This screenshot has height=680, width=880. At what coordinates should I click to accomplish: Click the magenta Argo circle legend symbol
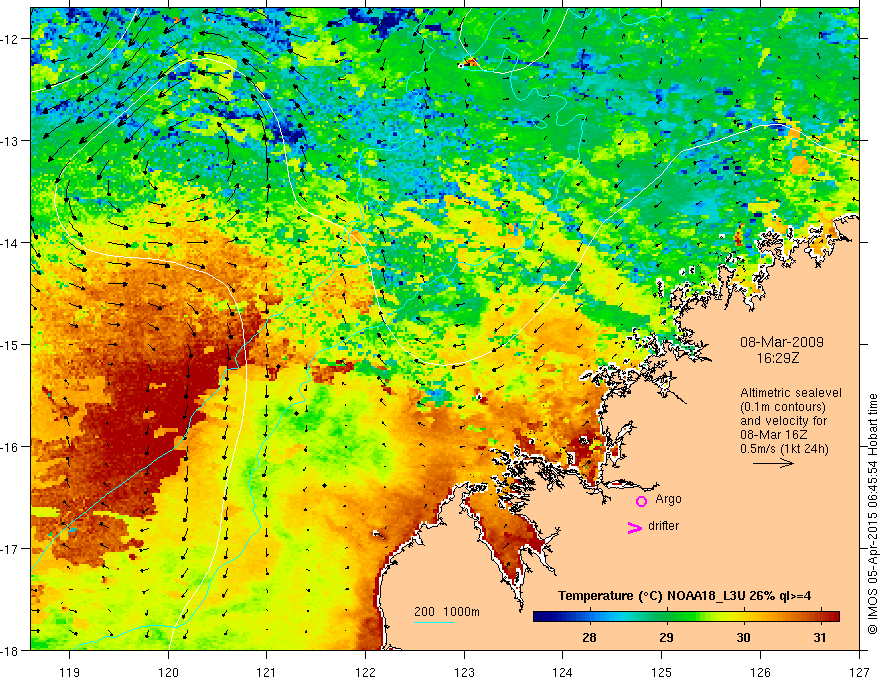click(x=641, y=501)
